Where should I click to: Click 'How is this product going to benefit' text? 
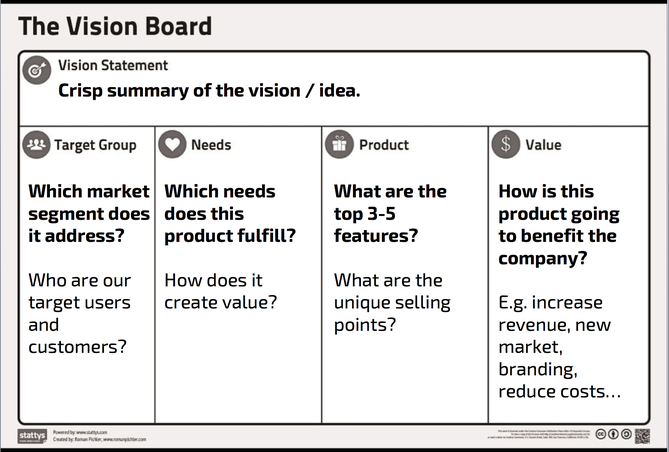pos(559,225)
